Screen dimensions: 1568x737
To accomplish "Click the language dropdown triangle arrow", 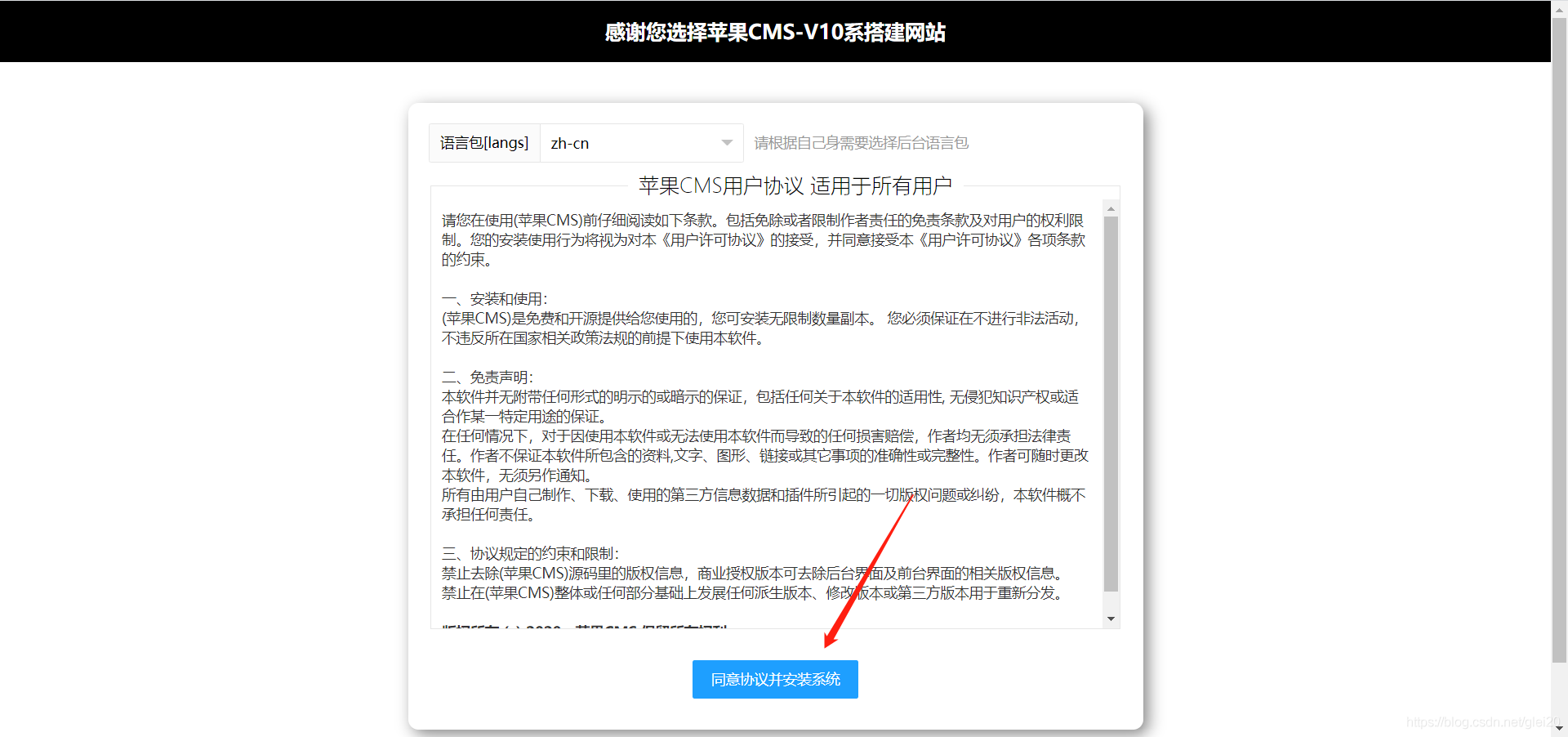I will click(x=727, y=143).
